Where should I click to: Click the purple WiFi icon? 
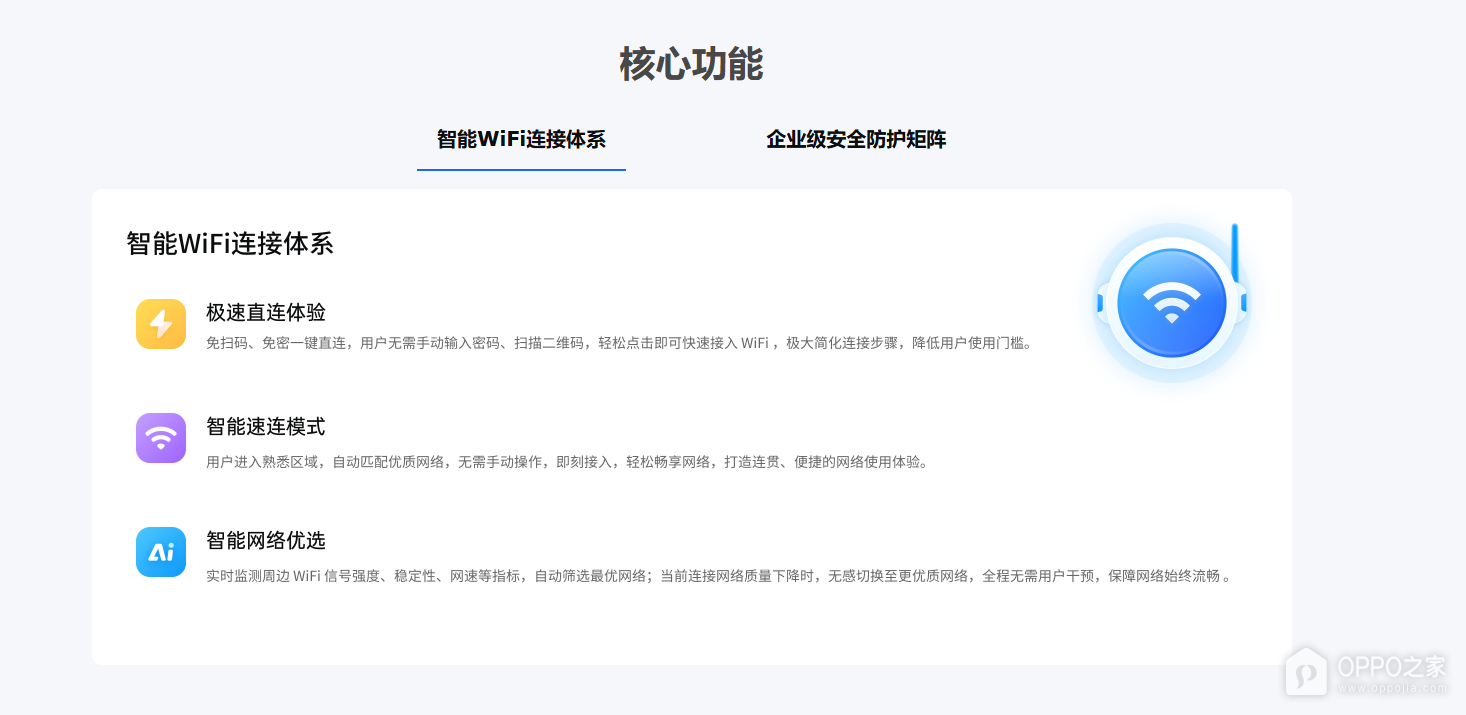click(x=161, y=438)
